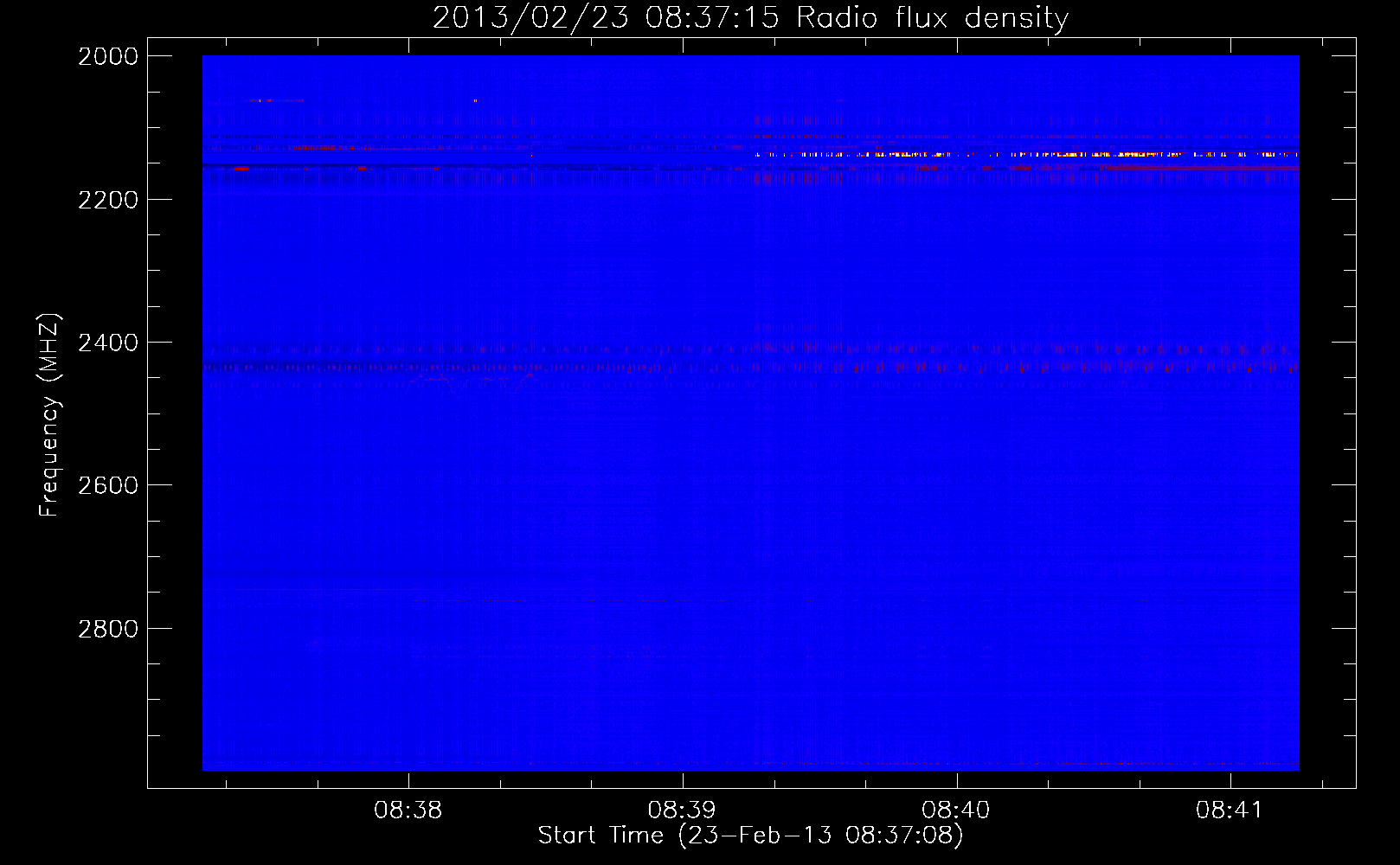The height and width of the screenshot is (865, 1400).
Task: Click the 08:41 time tick label
Action: (x=1230, y=811)
